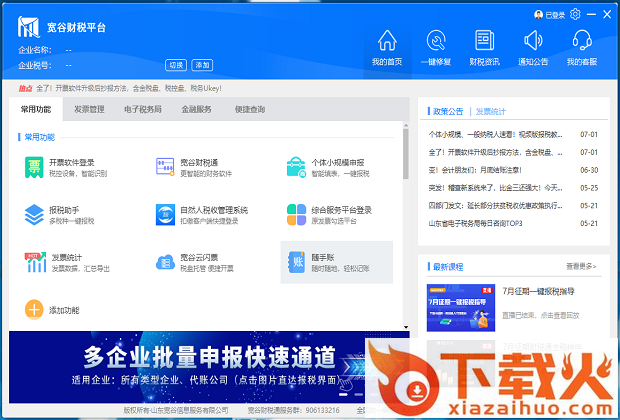Switch to 金融服务 tab
The width and height of the screenshot is (620, 420).
[x=197, y=109]
